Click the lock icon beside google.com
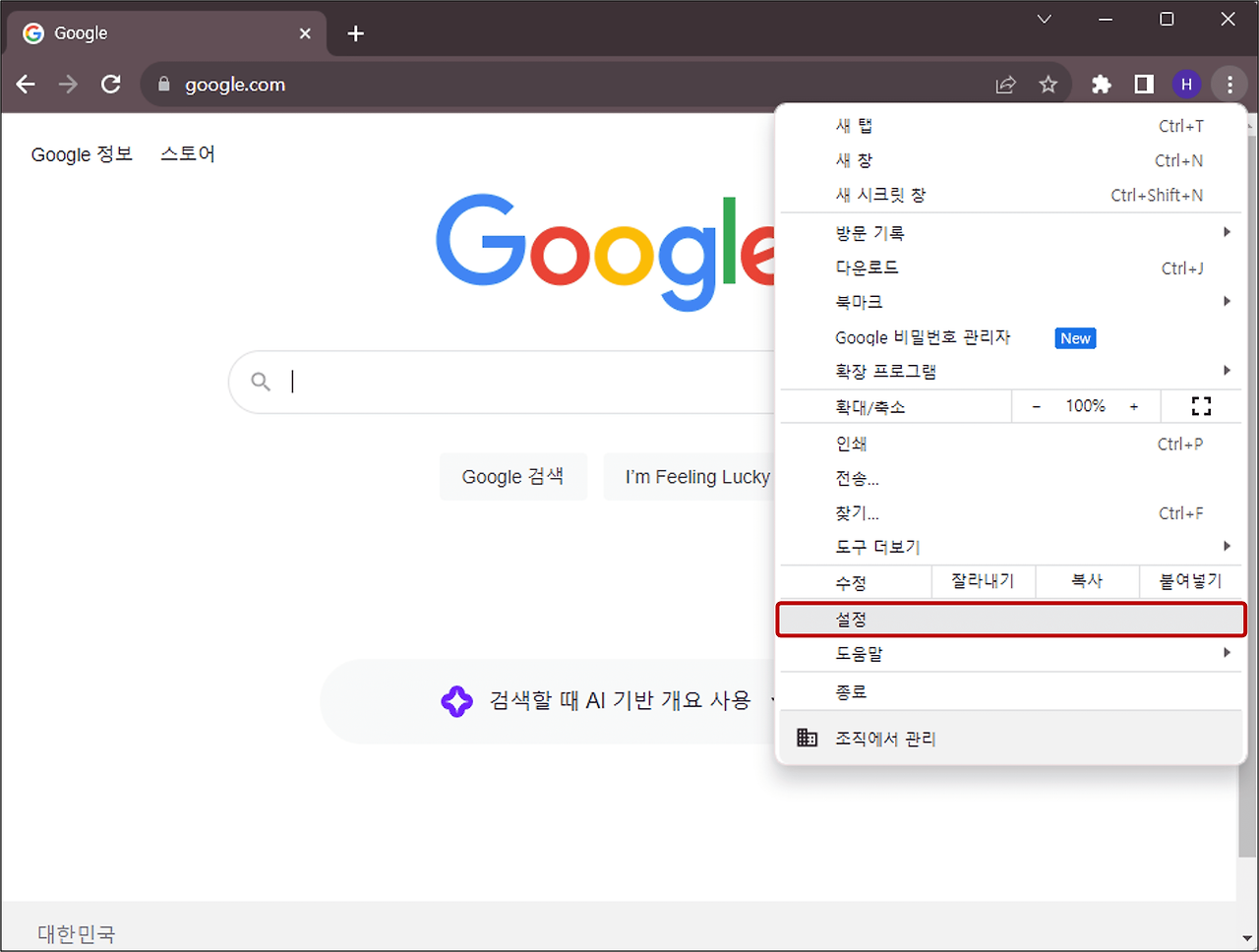The height and width of the screenshot is (952, 1259). 164,85
